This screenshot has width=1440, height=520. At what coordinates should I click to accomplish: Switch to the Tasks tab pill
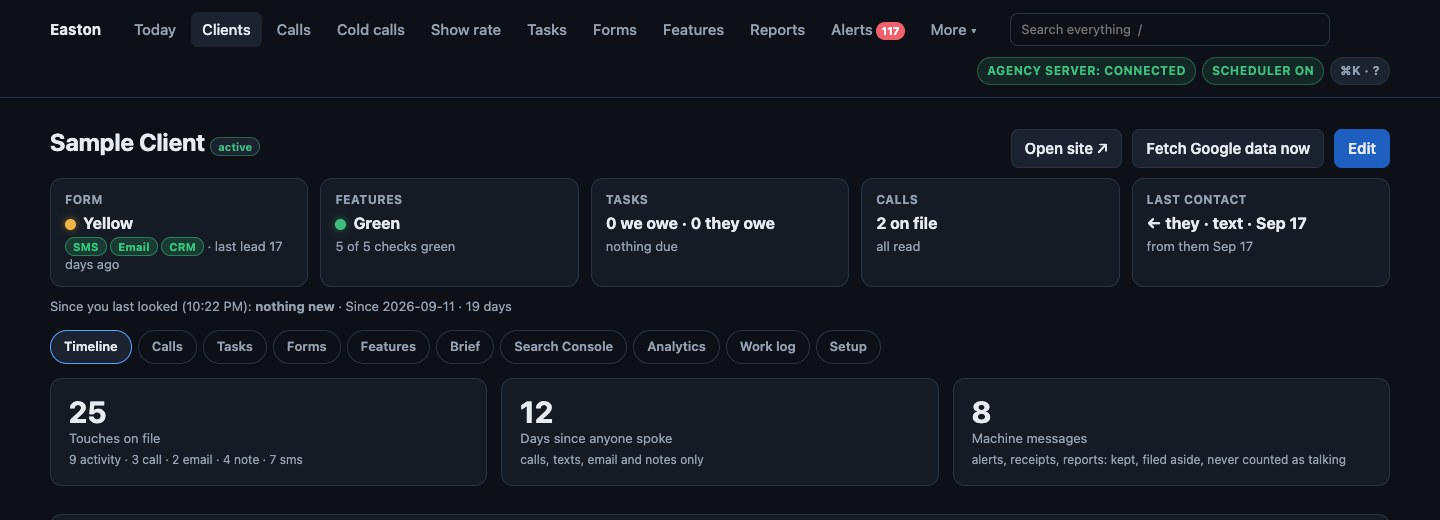235,347
